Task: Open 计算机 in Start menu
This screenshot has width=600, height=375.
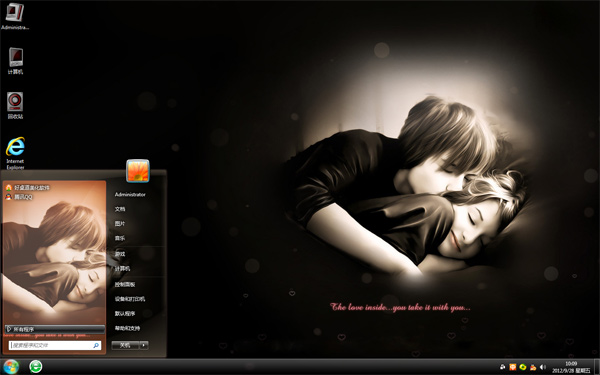Action: (x=122, y=269)
